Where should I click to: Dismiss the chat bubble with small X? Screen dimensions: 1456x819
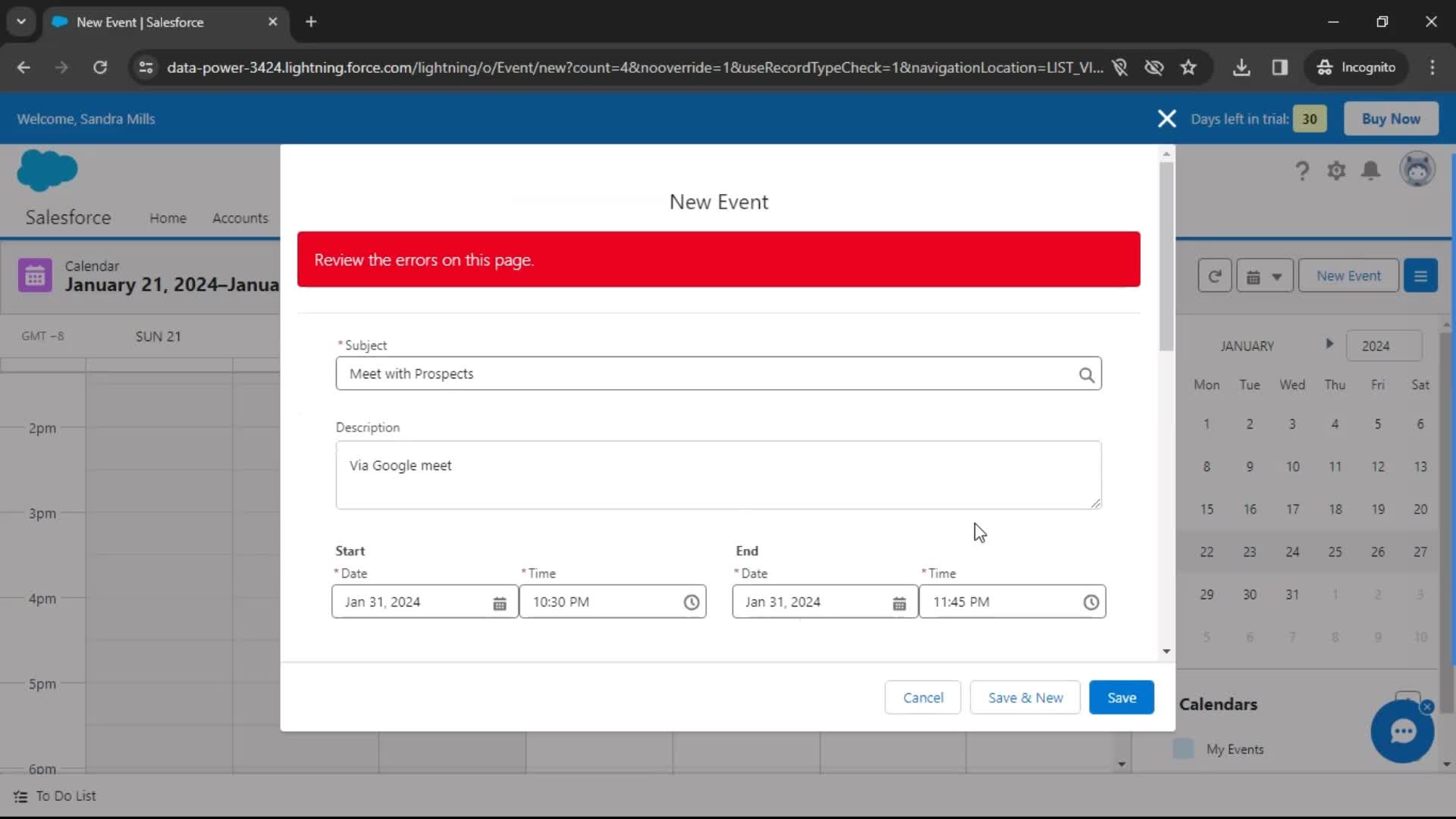(x=1427, y=707)
